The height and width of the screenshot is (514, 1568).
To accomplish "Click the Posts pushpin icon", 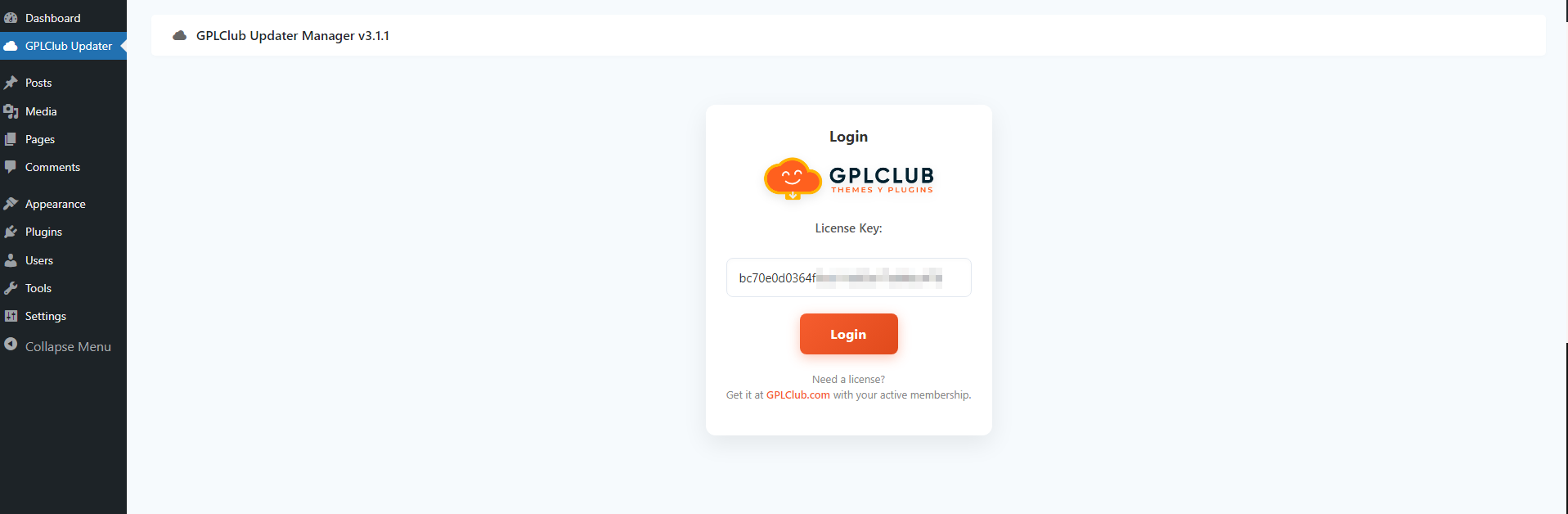I will click(11, 83).
